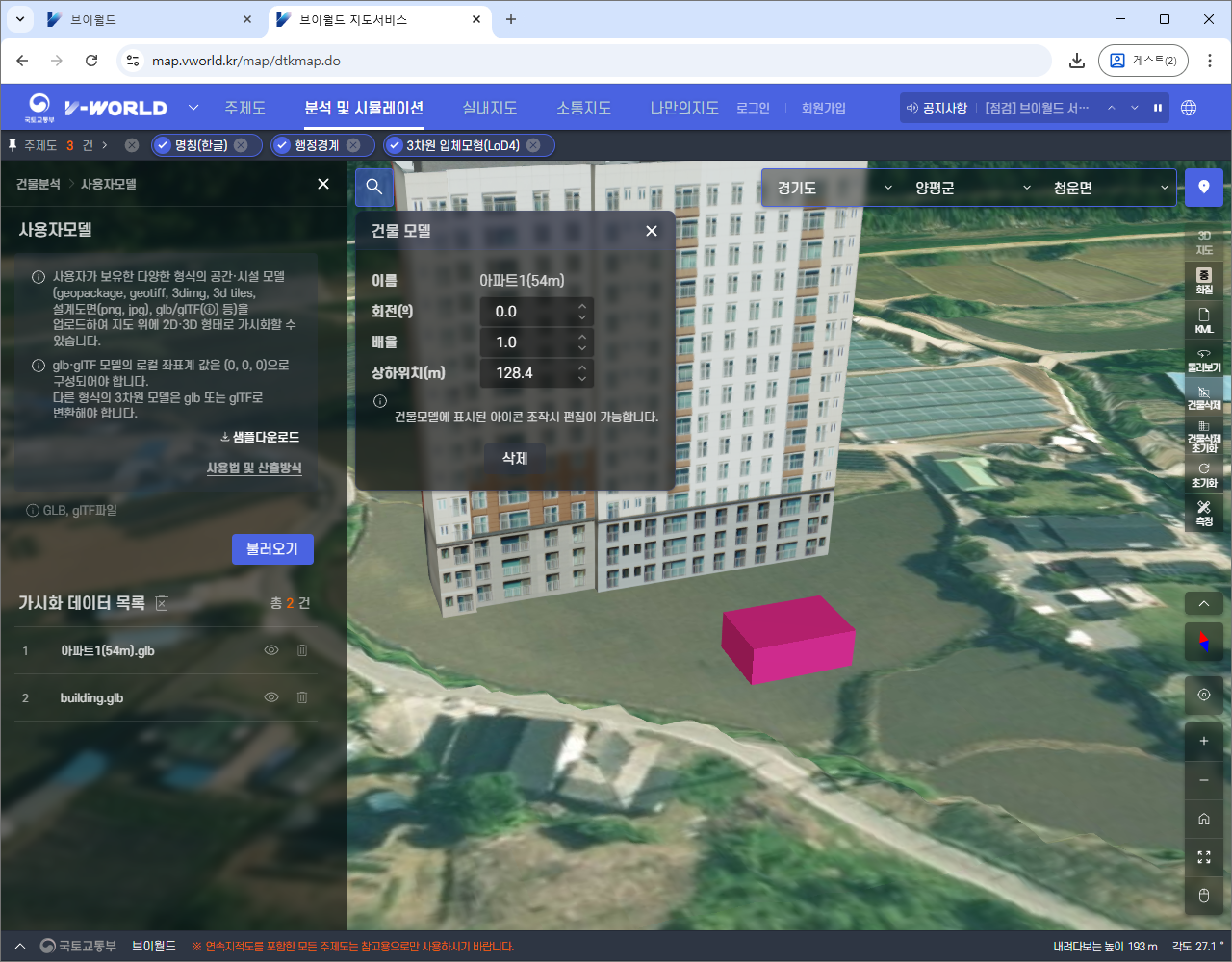The height and width of the screenshot is (962, 1232).
Task: Hide the 아파트1(54m).glb model
Action: point(271,650)
